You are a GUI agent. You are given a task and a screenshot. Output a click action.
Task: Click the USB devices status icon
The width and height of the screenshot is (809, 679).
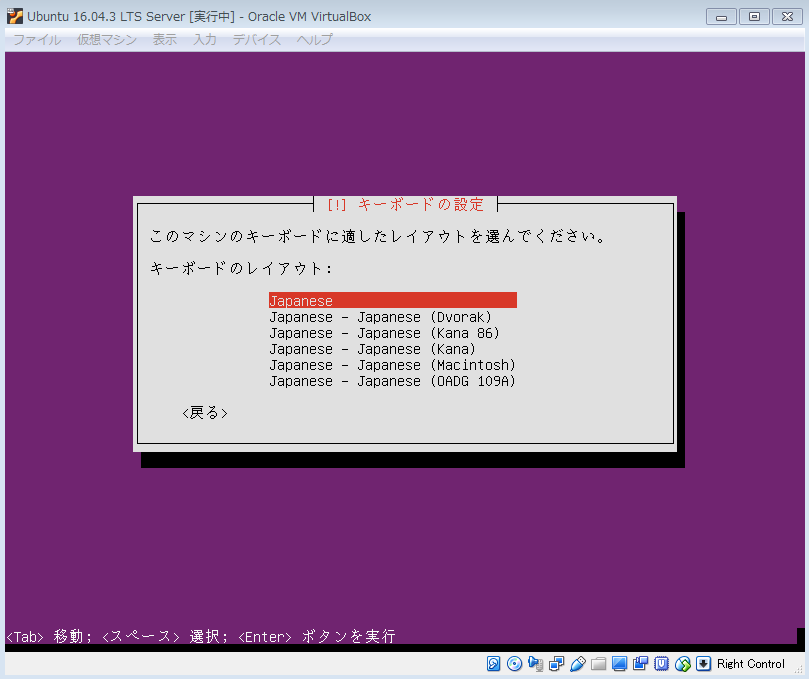[578, 664]
